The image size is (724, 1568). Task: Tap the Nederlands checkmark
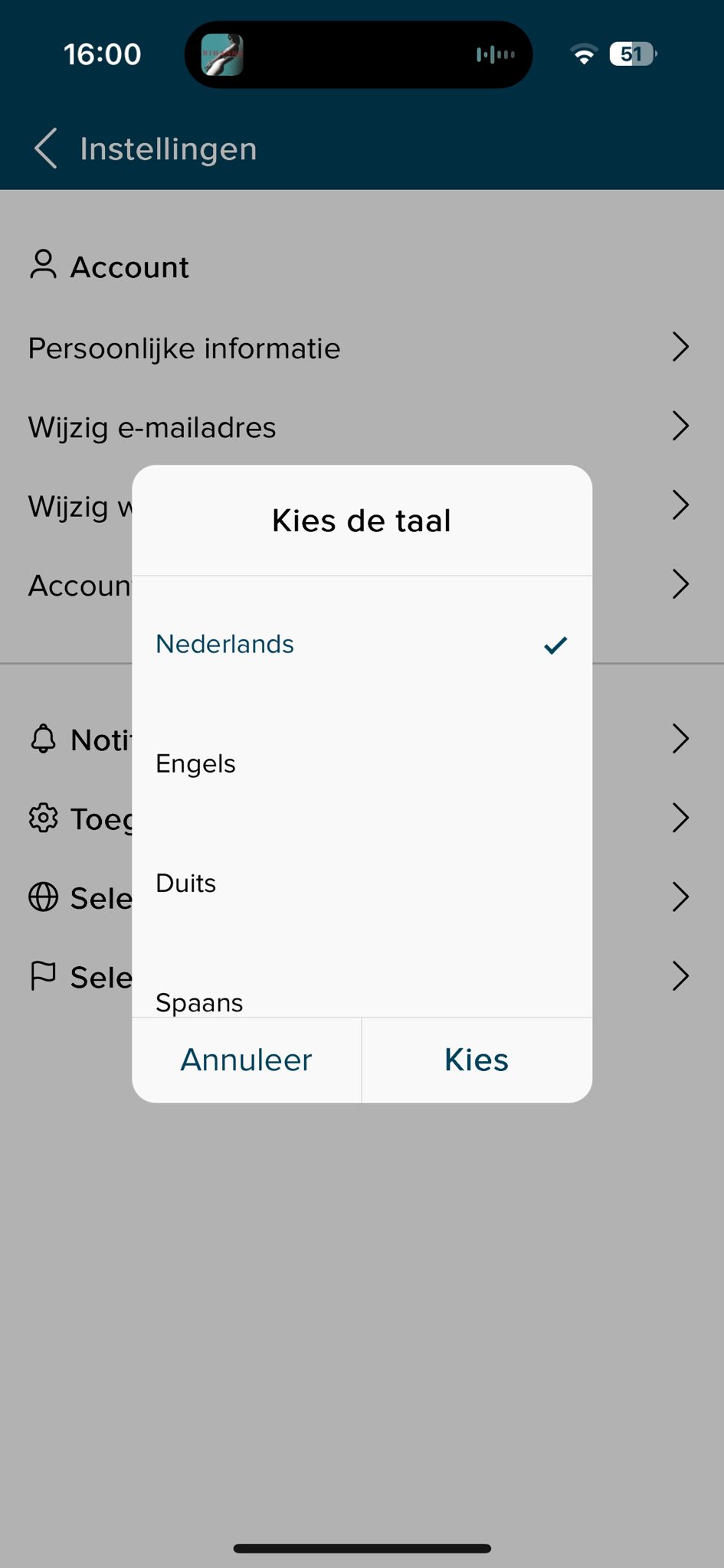pos(555,645)
